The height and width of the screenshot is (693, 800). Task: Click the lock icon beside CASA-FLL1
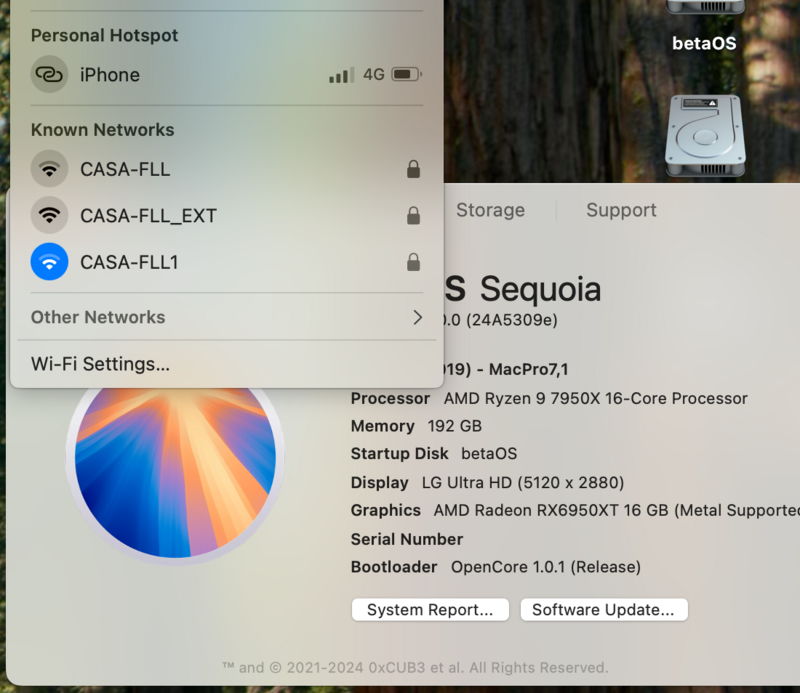(413, 262)
